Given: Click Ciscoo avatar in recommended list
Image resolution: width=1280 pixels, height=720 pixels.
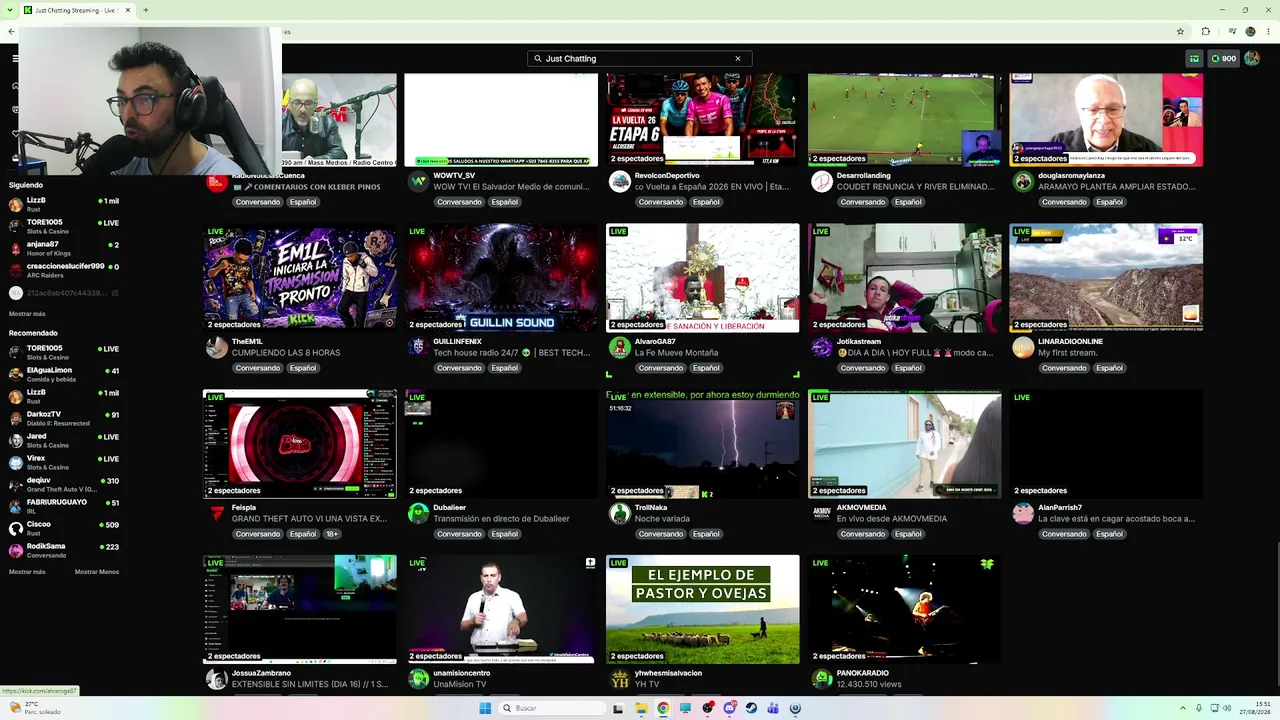Looking at the screenshot, I should coord(16,529).
